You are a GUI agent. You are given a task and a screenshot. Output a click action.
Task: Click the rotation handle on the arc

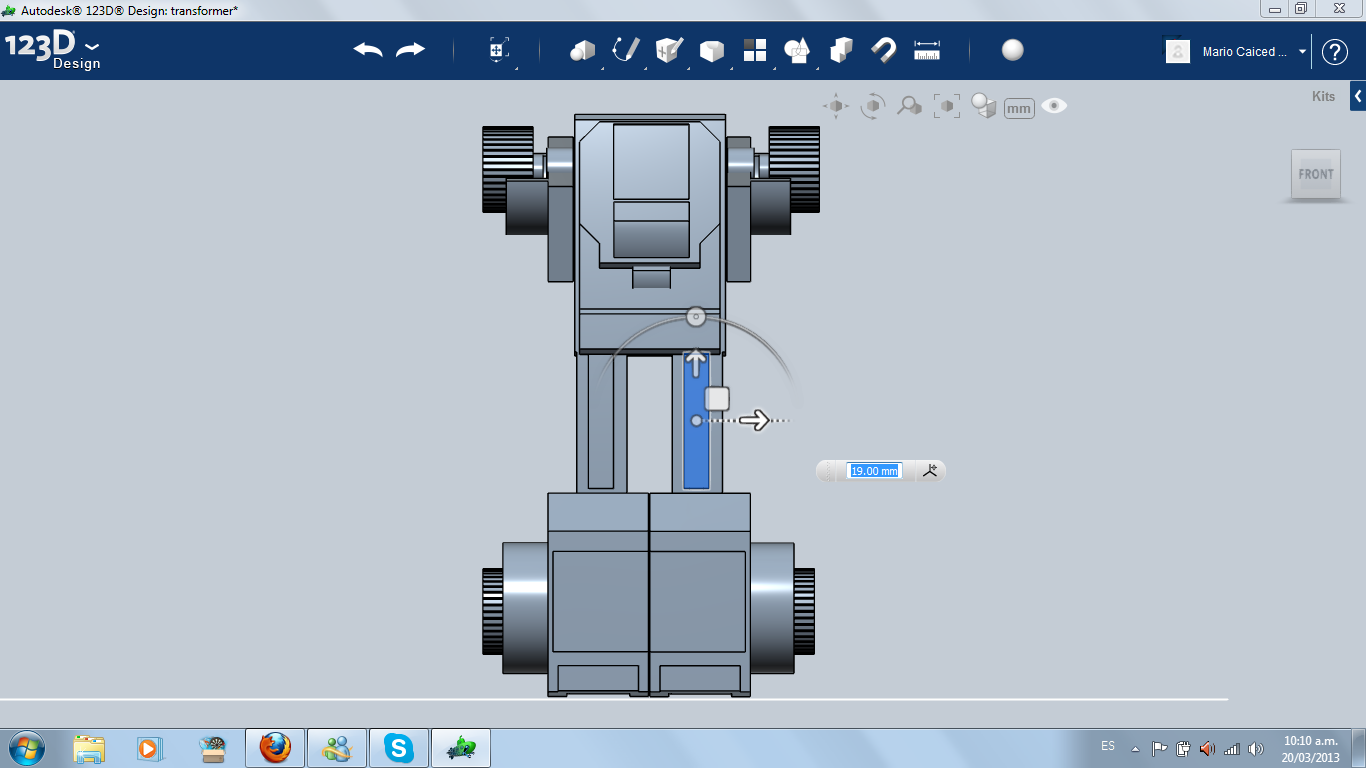point(696,318)
